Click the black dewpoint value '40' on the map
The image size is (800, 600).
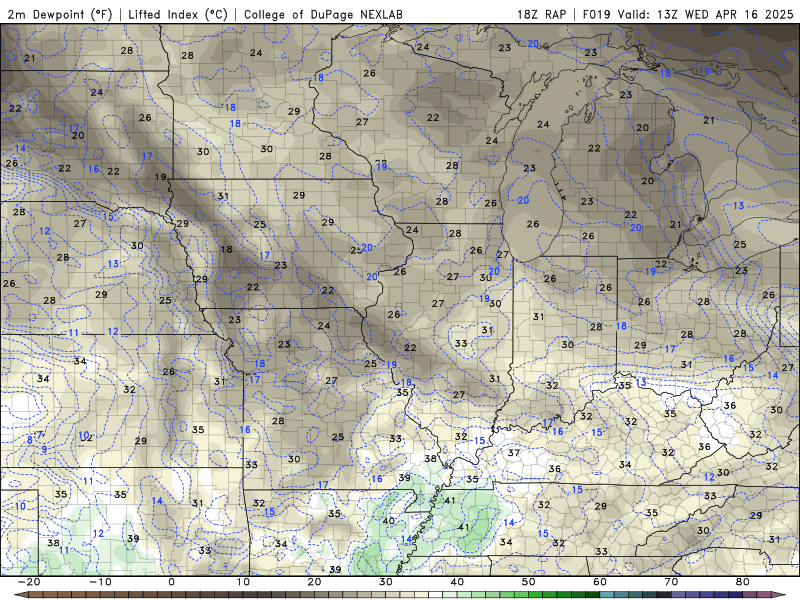389,521
